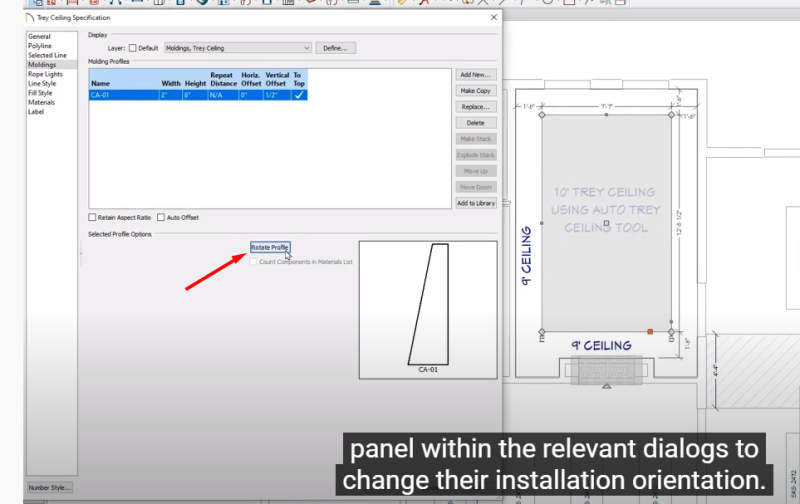Enable the Default layer checkbox
The height and width of the screenshot is (504, 800).
[x=132, y=48]
